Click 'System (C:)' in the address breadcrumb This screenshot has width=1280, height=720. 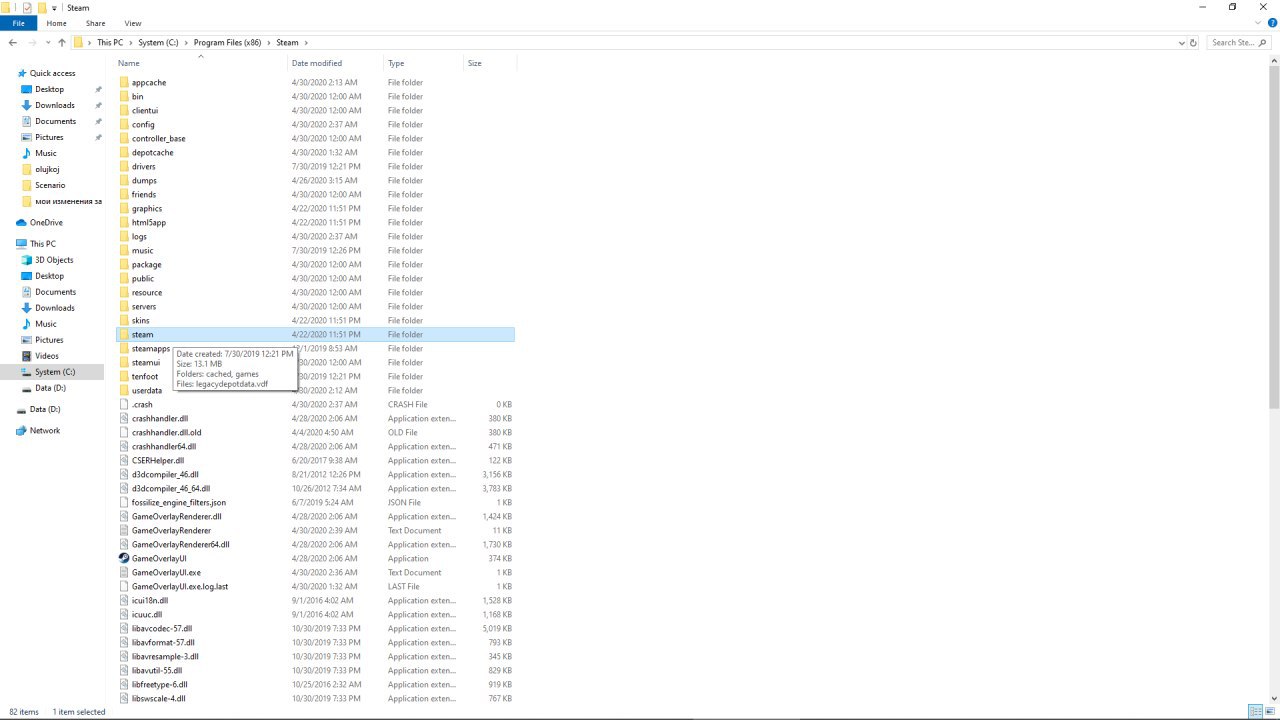pos(158,43)
